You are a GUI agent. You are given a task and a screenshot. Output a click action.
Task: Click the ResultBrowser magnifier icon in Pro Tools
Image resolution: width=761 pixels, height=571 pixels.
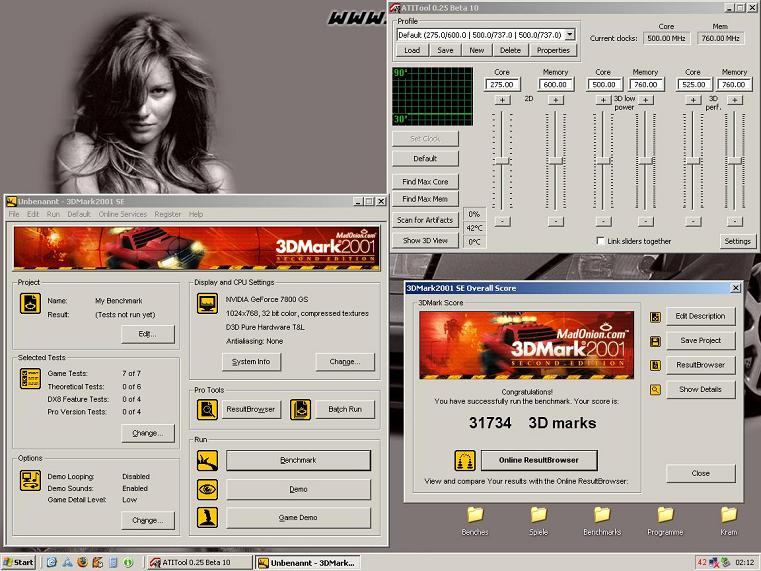[x=207, y=409]
